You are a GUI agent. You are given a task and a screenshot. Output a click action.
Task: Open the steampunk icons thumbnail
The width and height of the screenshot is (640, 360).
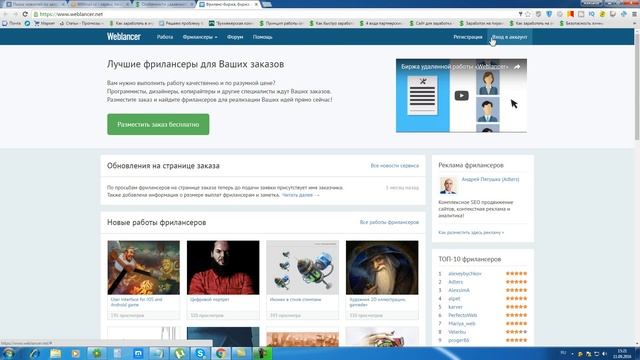[302, 267]
